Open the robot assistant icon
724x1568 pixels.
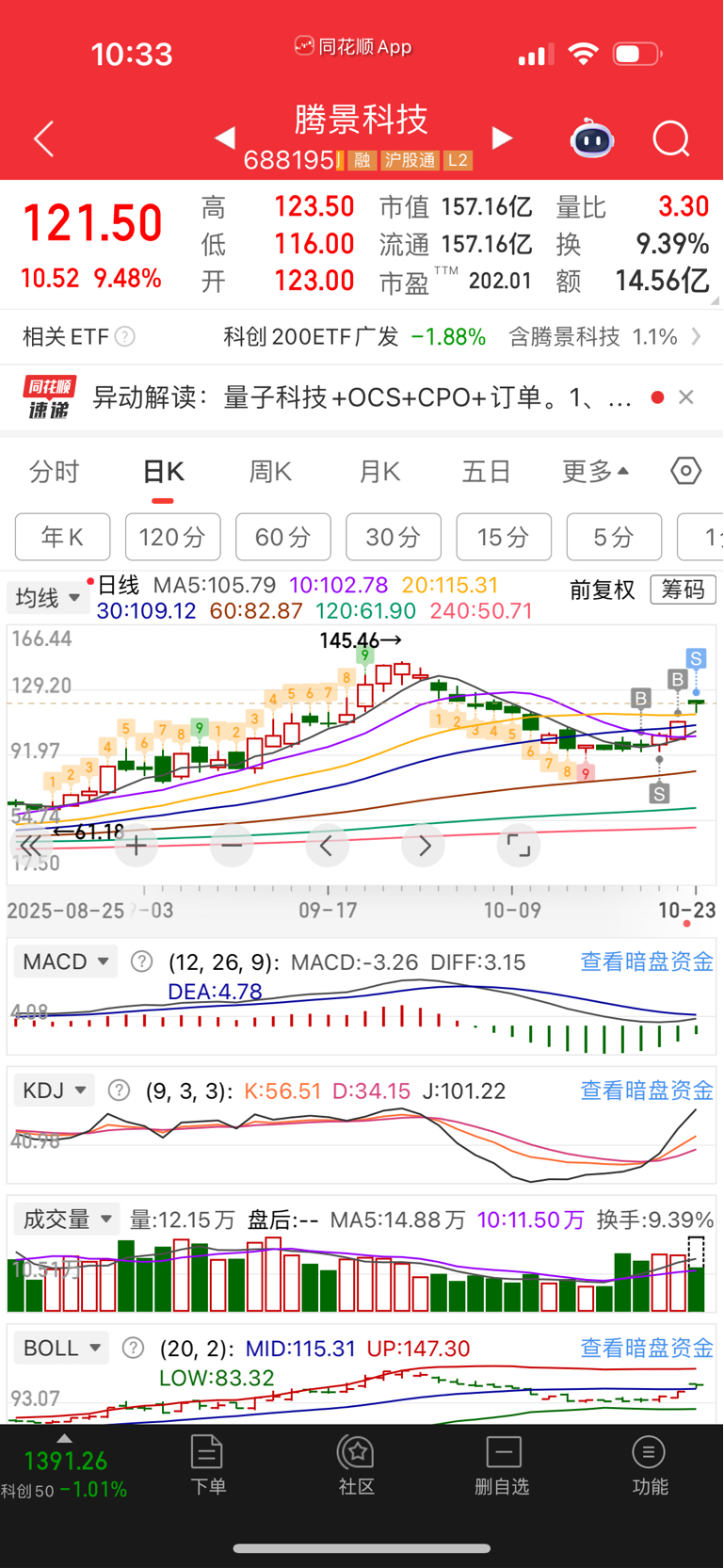[x=592, y=138]
